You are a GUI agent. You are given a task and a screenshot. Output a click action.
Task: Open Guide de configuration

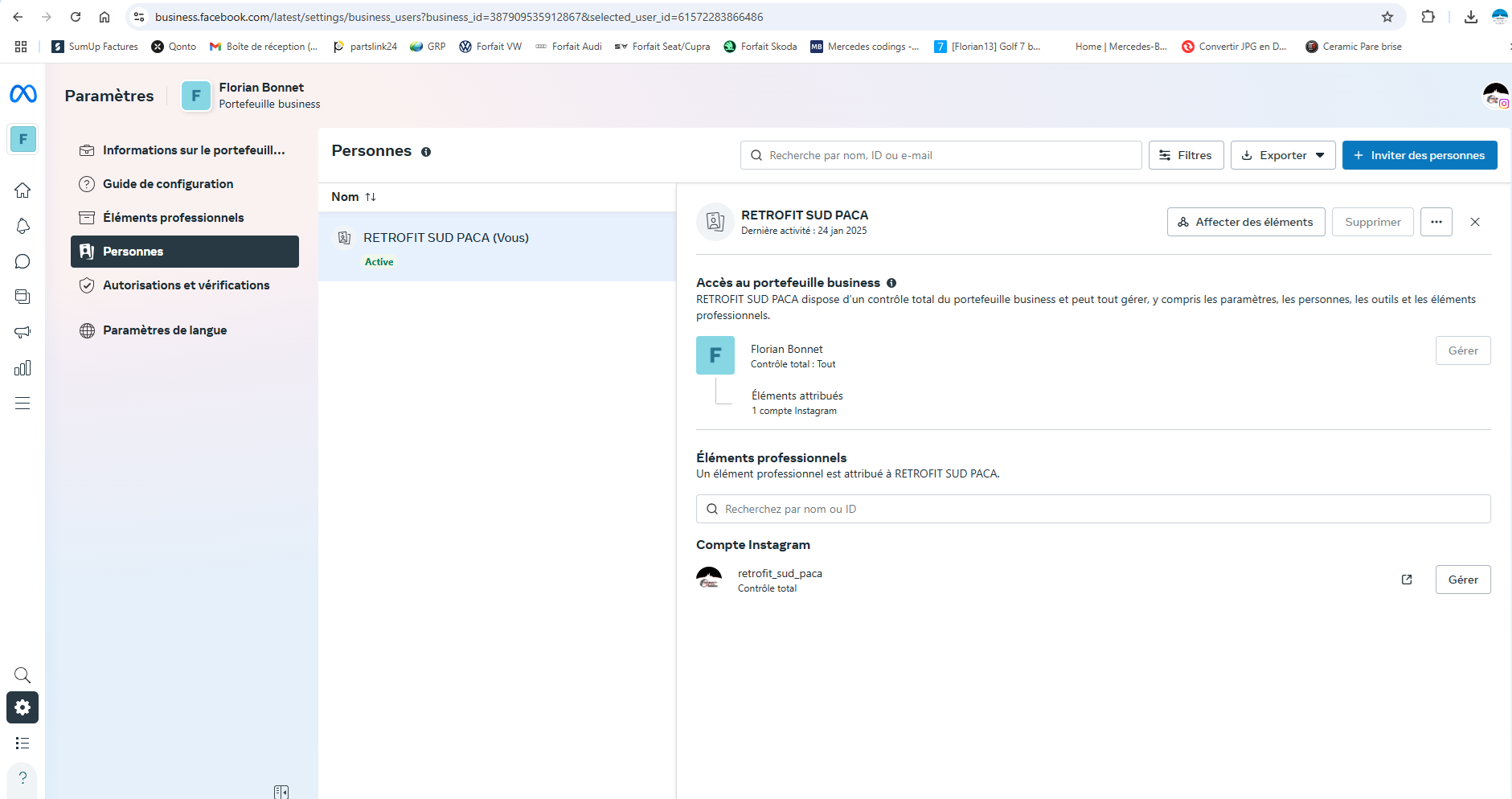coord(185,184)
